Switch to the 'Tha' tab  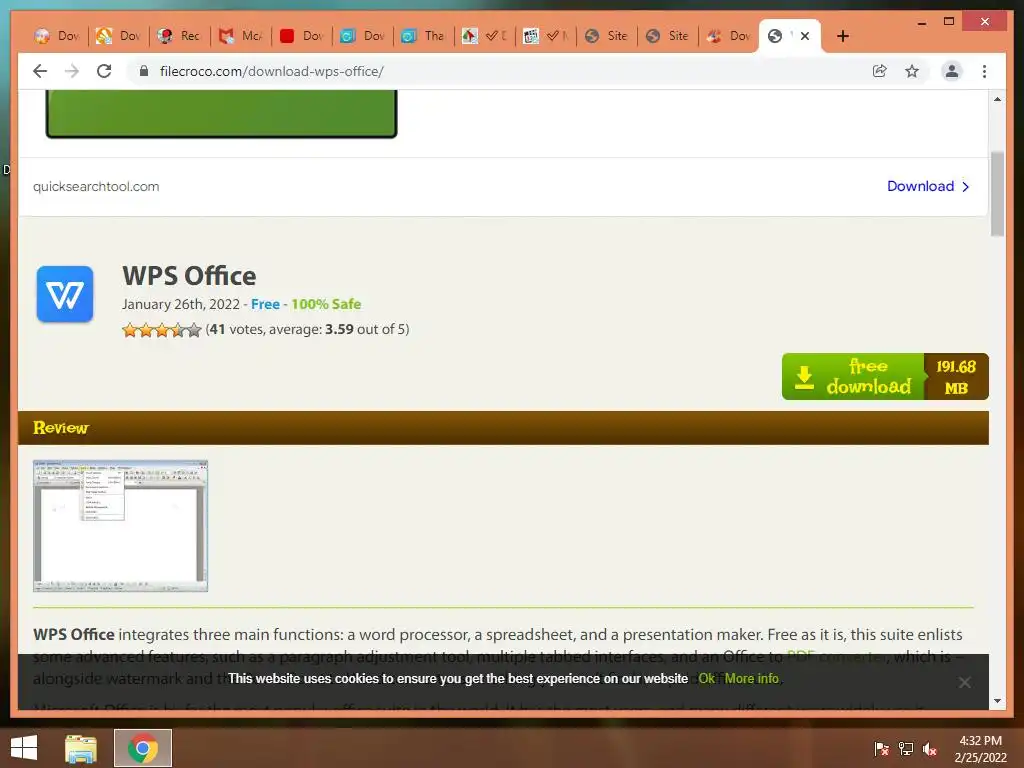point(424,36)
